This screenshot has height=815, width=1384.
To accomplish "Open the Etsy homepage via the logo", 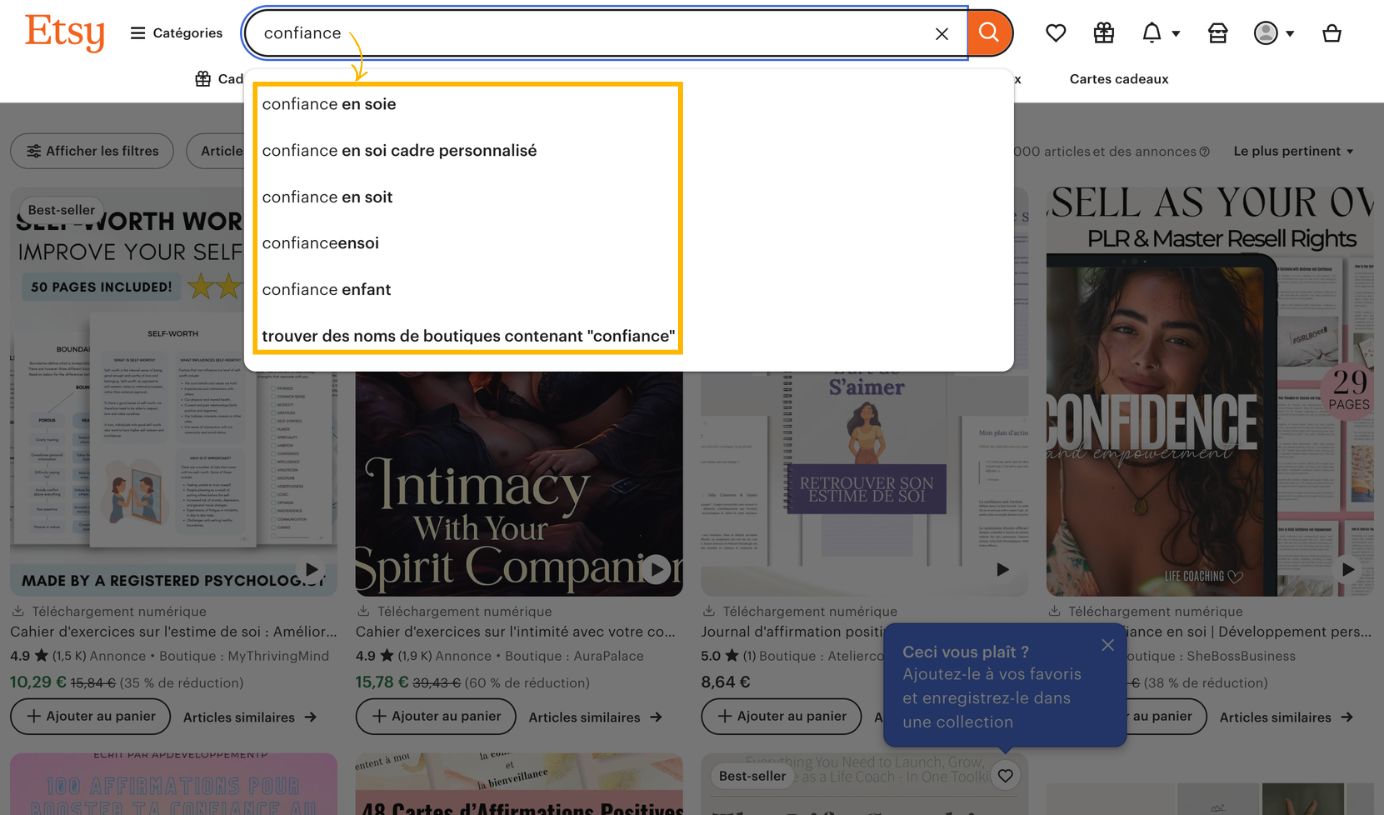I will [64, 32].
